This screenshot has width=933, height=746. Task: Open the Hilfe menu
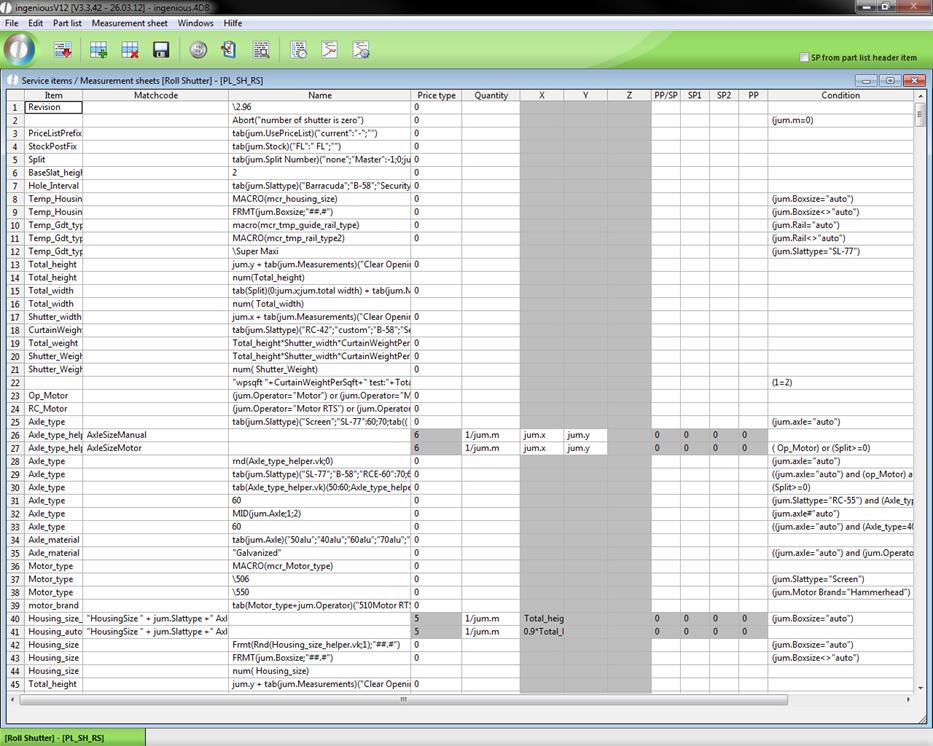[233, 23]
